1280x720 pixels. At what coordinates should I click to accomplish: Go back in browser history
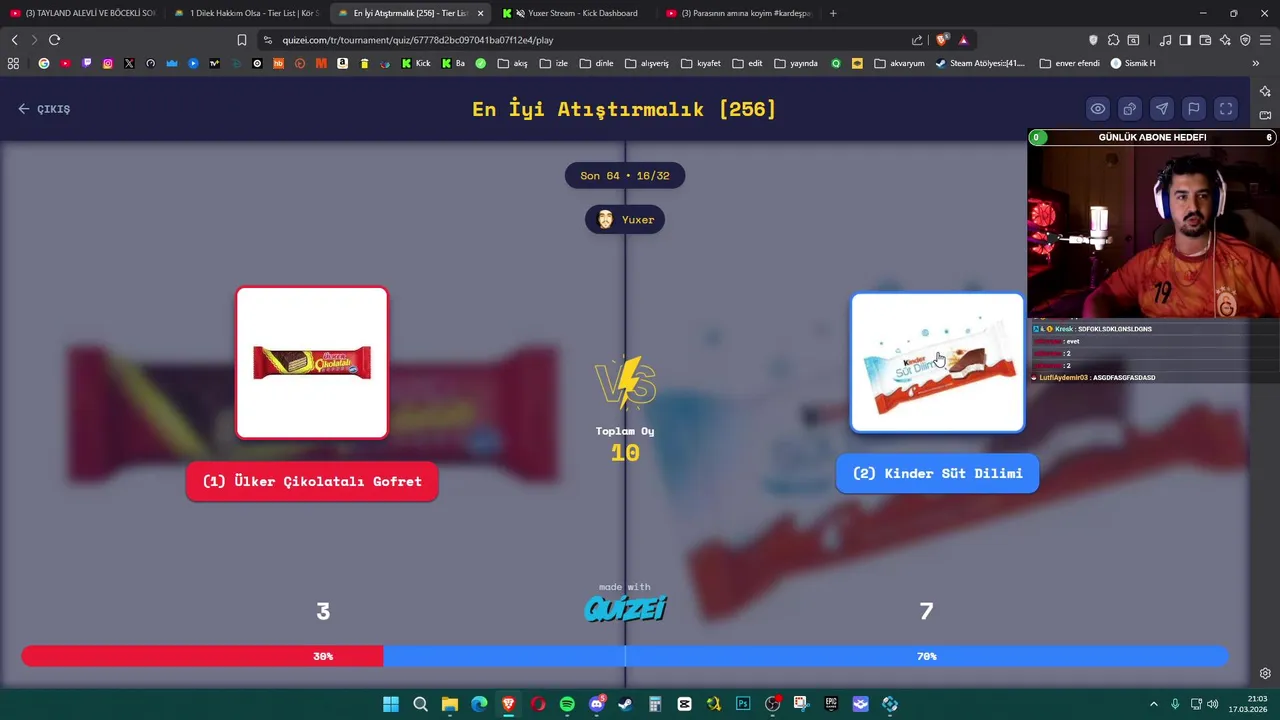click(14, 40)
